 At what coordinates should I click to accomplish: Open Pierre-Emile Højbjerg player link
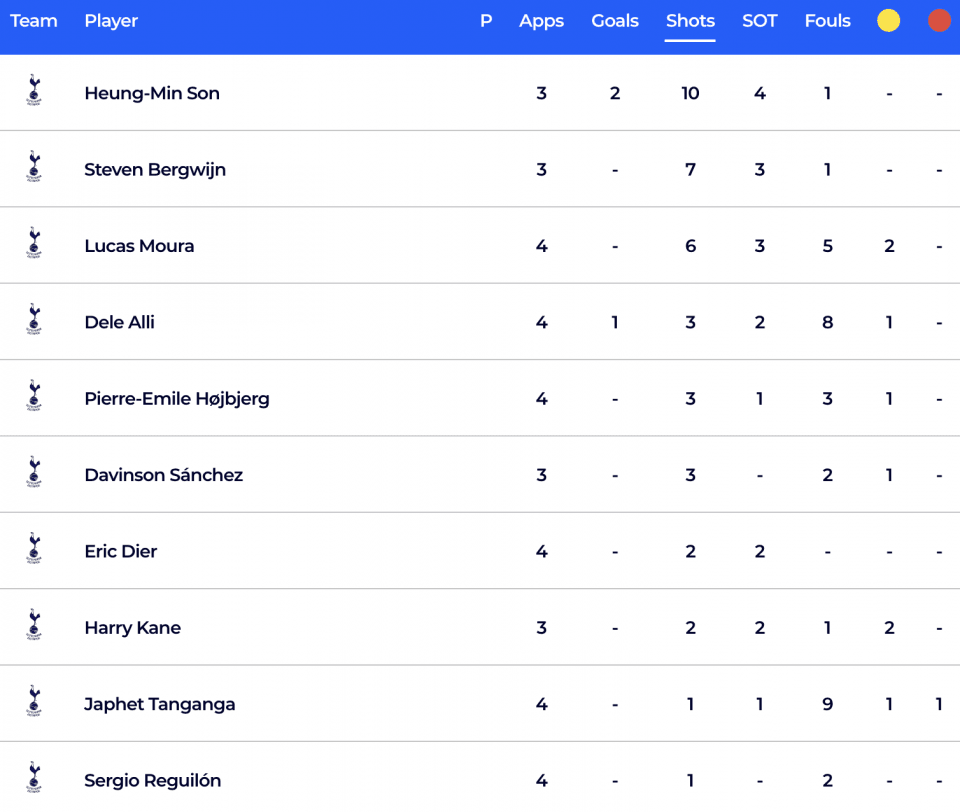click(177, 399)
